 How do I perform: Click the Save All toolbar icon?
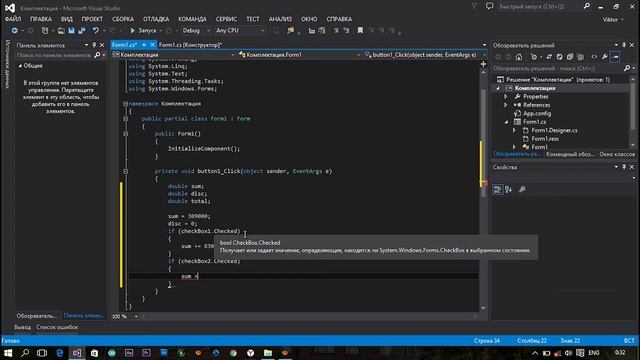(82, 31)
